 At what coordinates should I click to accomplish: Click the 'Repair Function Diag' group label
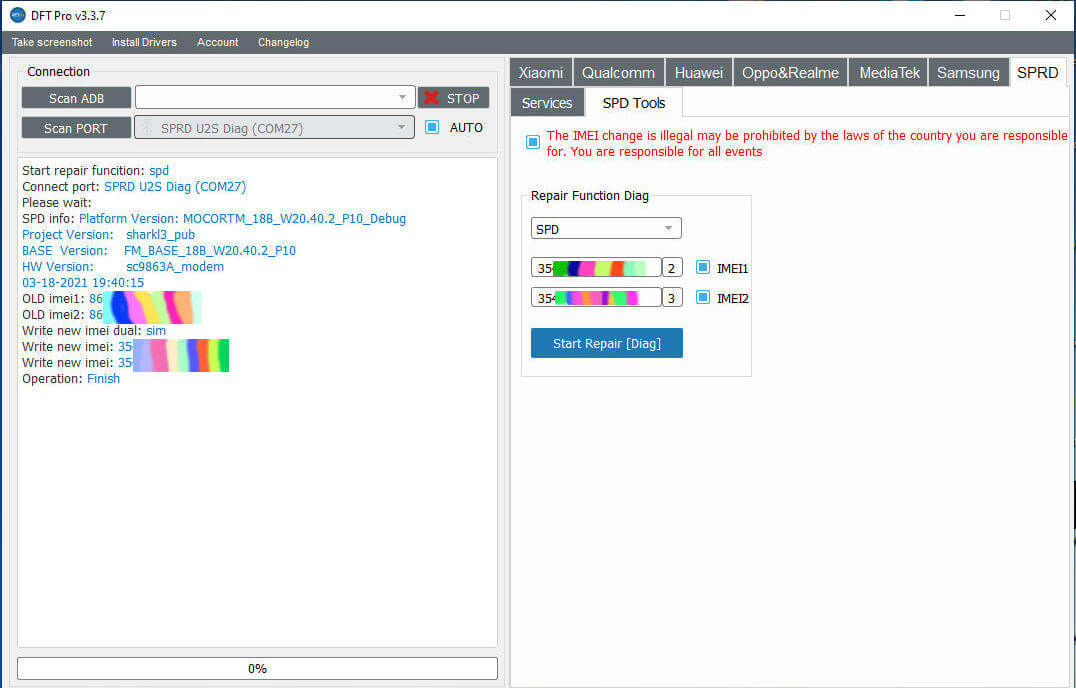pyautogui.click(x=589, y=195)
